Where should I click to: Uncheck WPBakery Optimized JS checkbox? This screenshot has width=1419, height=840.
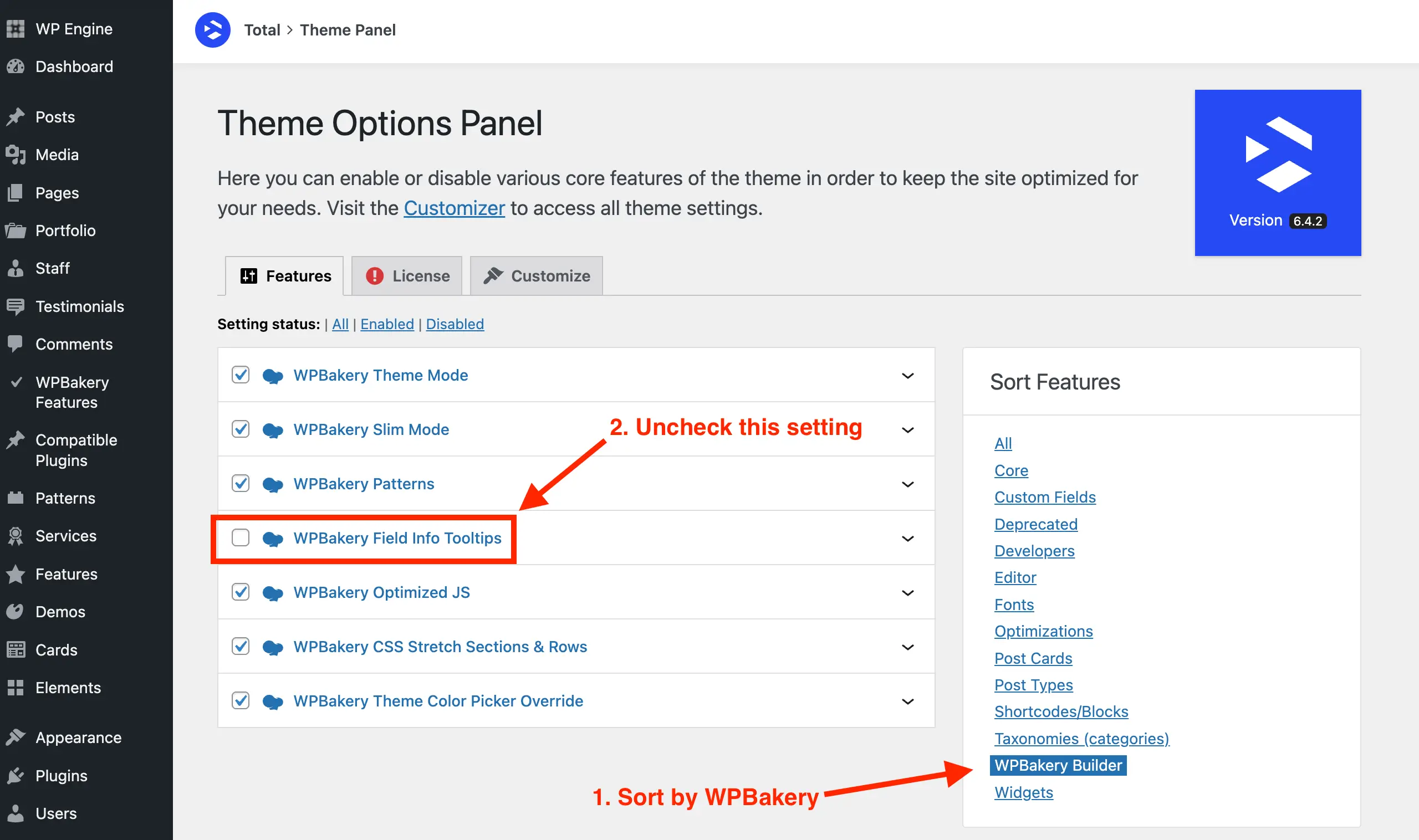point(241,592)
